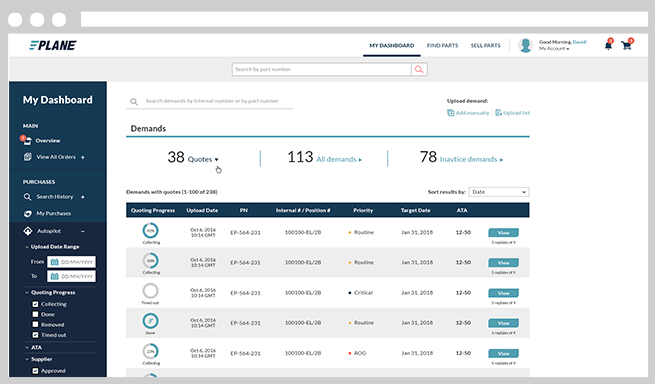Click the 92% quoting progress ring
Viewport: 655px width, 384px height.
[x=150, y=231]
